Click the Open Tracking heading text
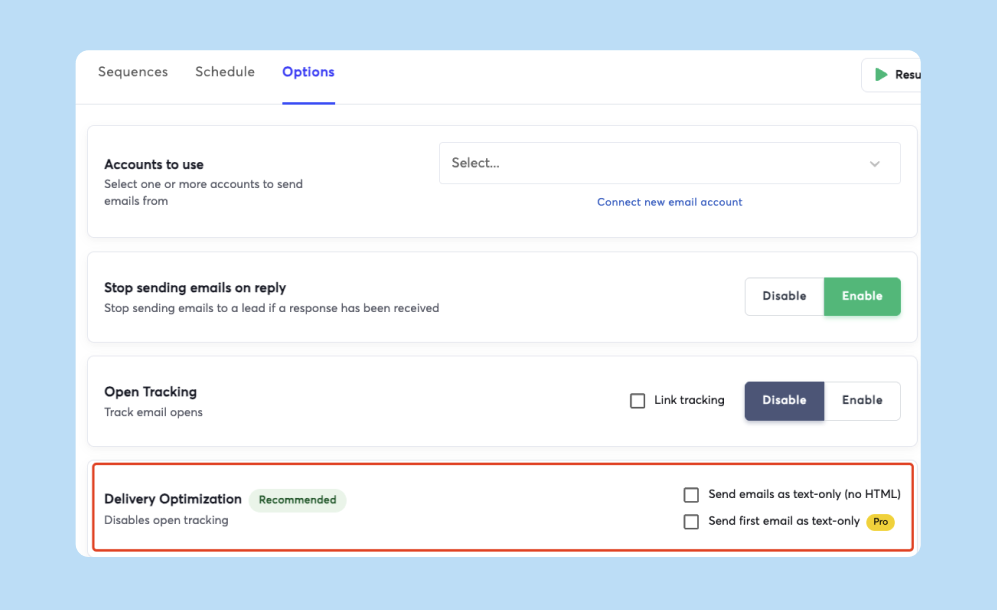Screen dimensions: 997x610 pyautogui.click(x=150, y=392)
